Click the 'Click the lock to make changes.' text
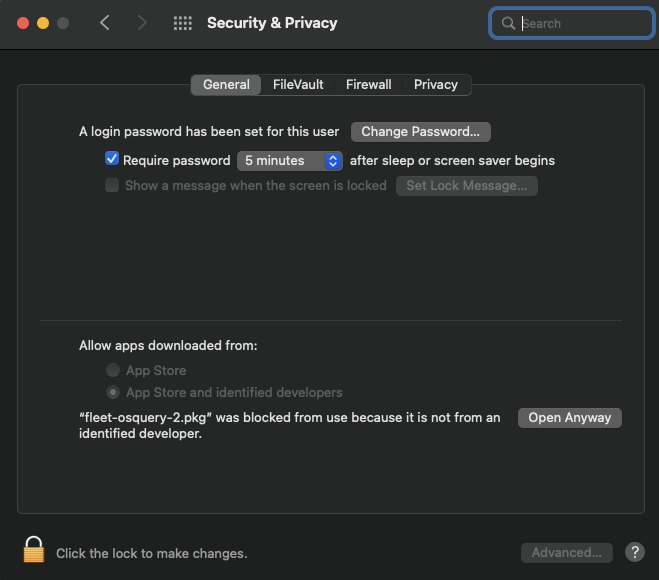This screenshot has height=580, width=659. point(152,553)
